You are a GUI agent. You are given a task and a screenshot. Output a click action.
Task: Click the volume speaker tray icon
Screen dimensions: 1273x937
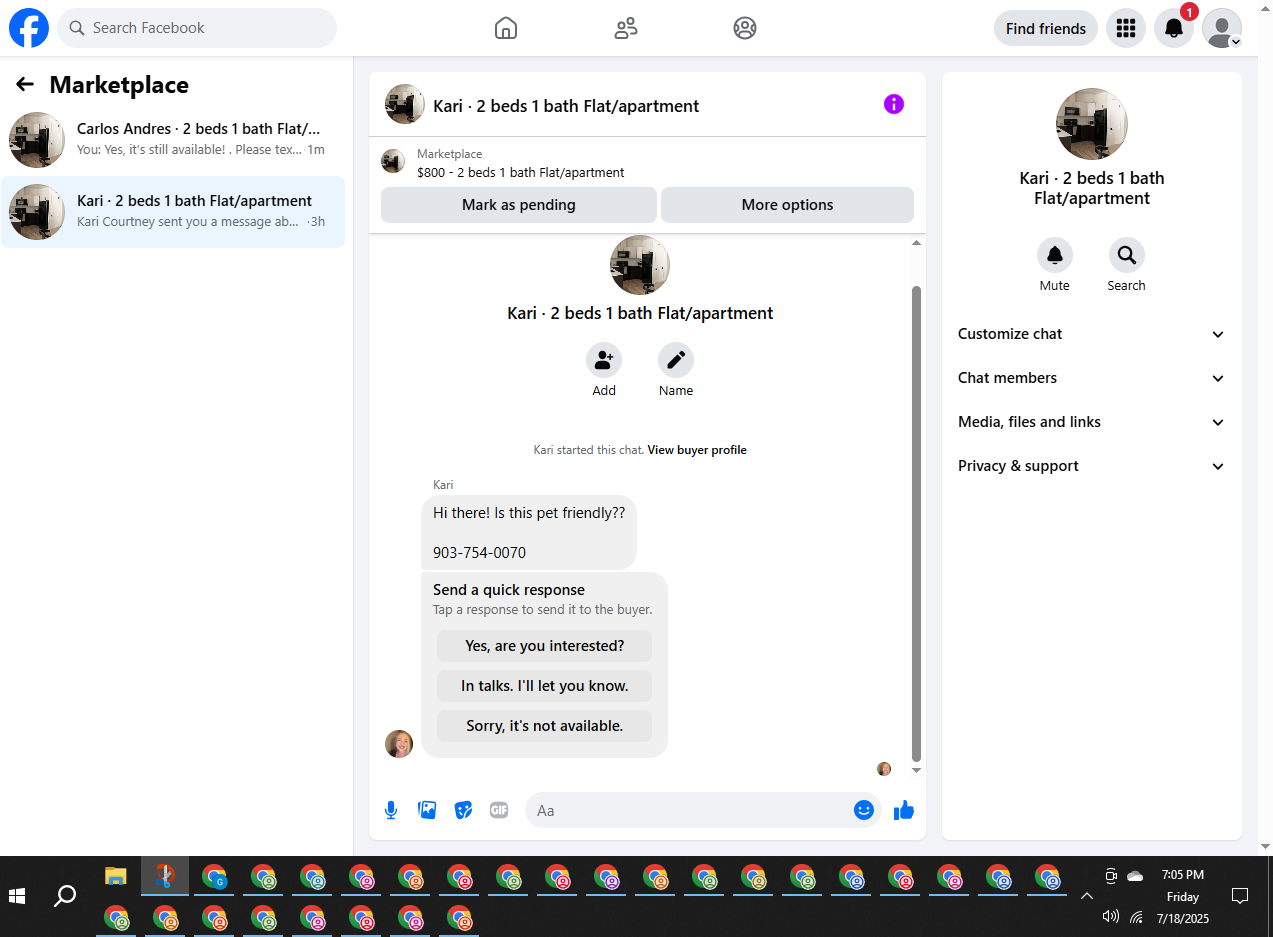click(1110, 917)
